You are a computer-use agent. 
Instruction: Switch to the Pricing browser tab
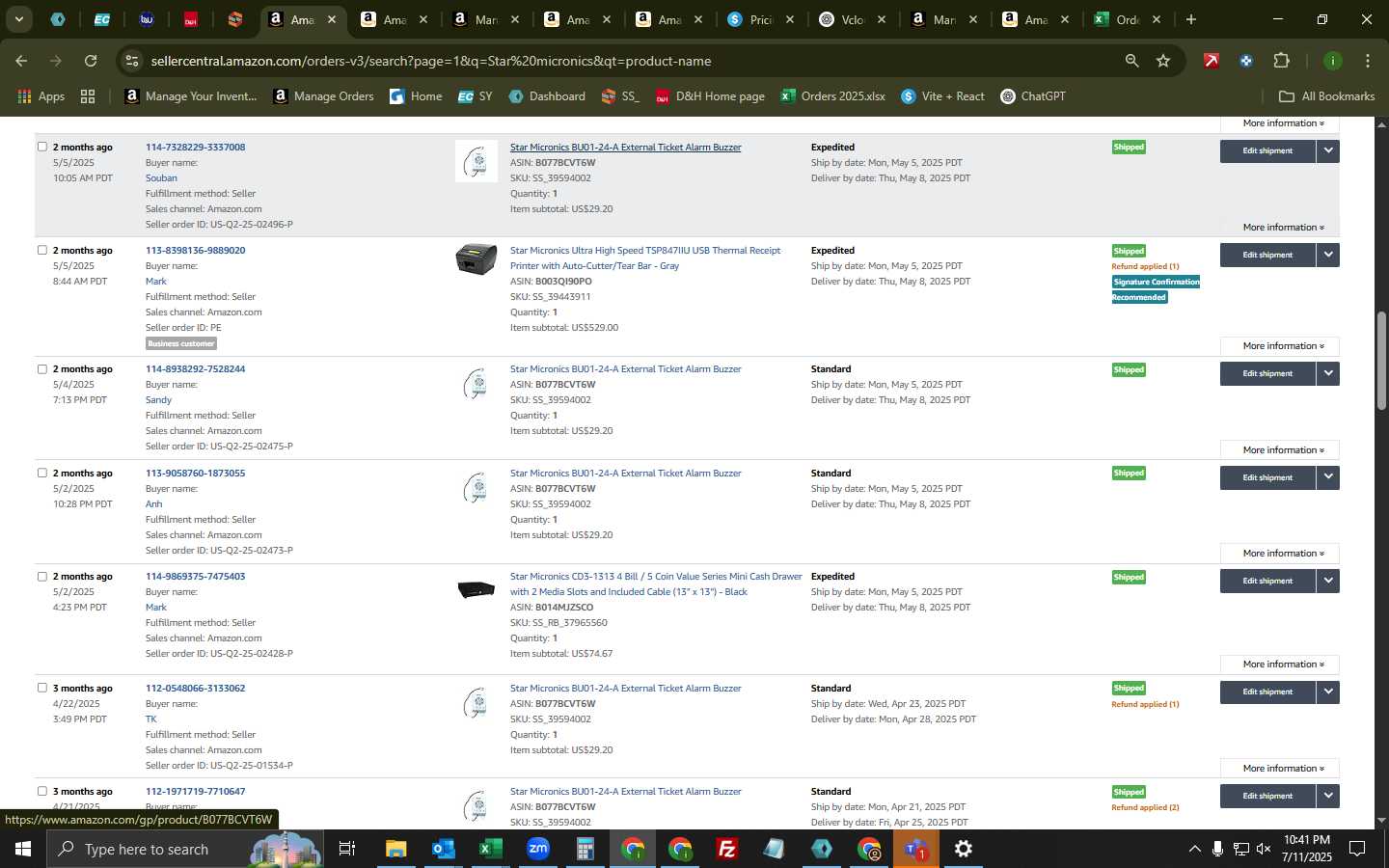tap(760, 19)
